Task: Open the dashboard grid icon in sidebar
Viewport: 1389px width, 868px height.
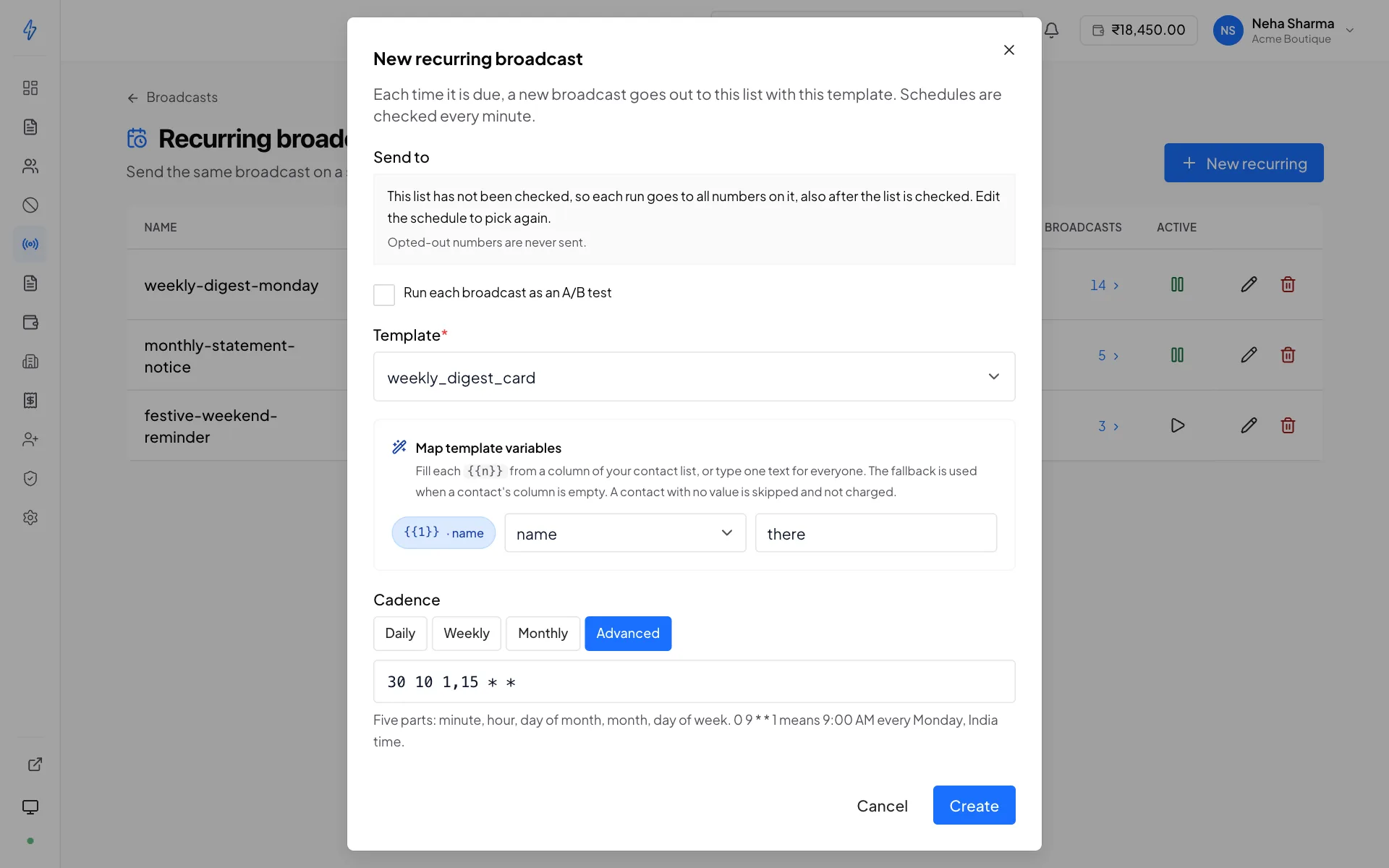Action: pyautogui.click(x=30, y=88)
